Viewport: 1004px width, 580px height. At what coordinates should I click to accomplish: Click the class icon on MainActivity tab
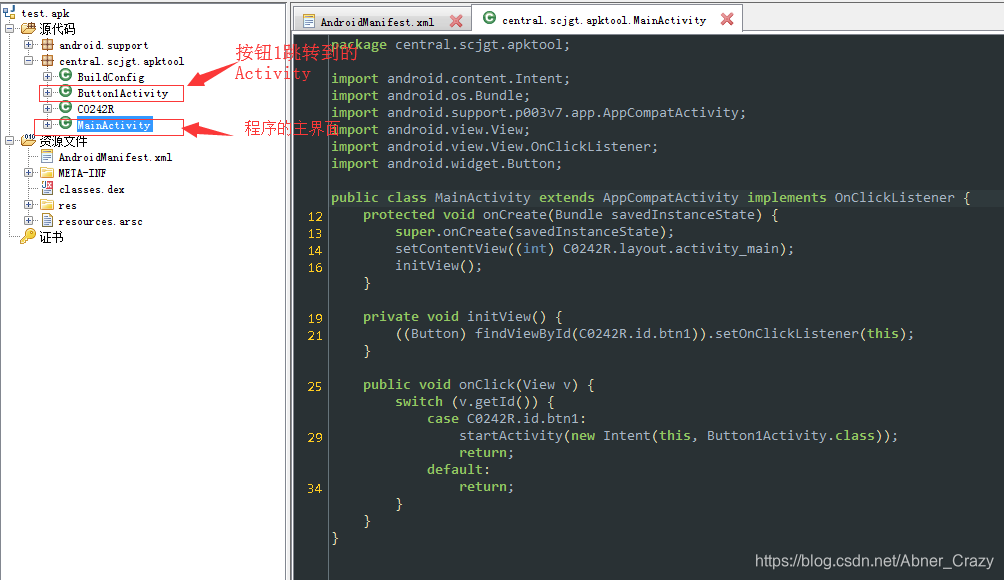coord(489,19)
